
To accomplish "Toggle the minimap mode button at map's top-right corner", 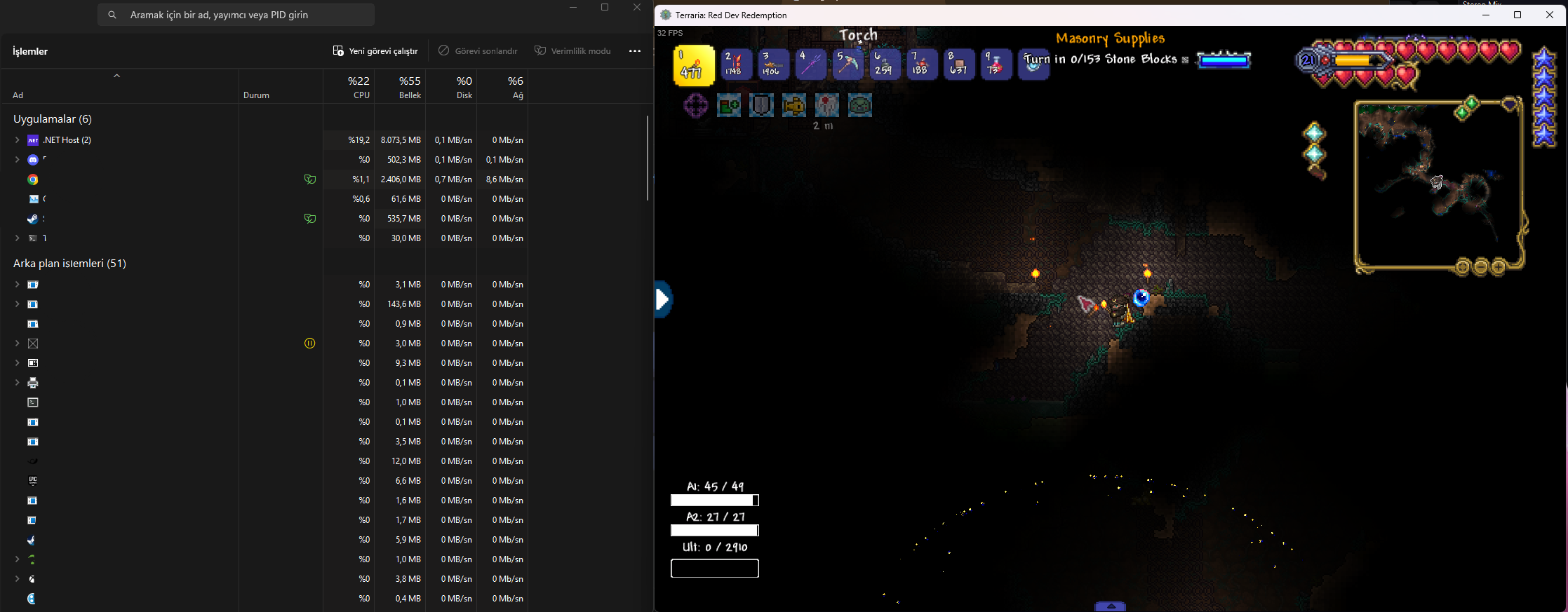I will pos(1508,105).
